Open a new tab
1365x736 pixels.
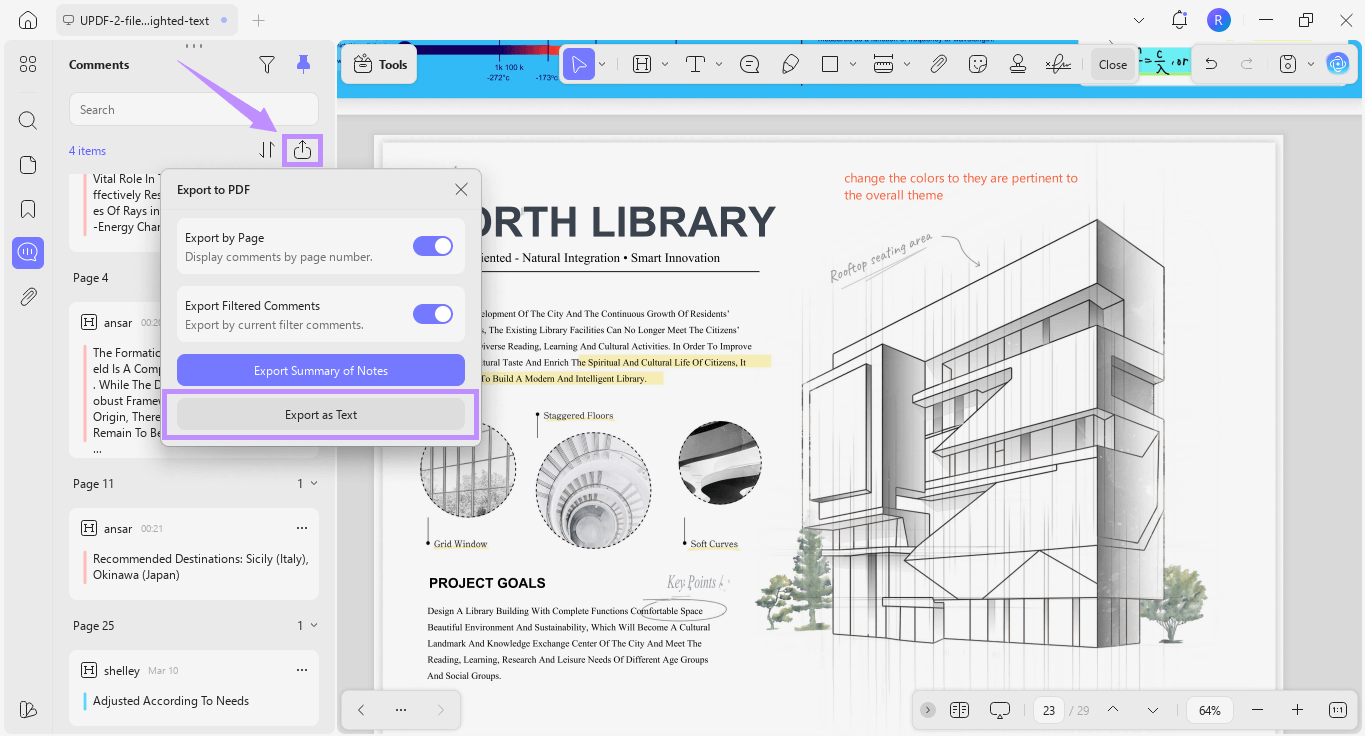[x=259, y=20]
